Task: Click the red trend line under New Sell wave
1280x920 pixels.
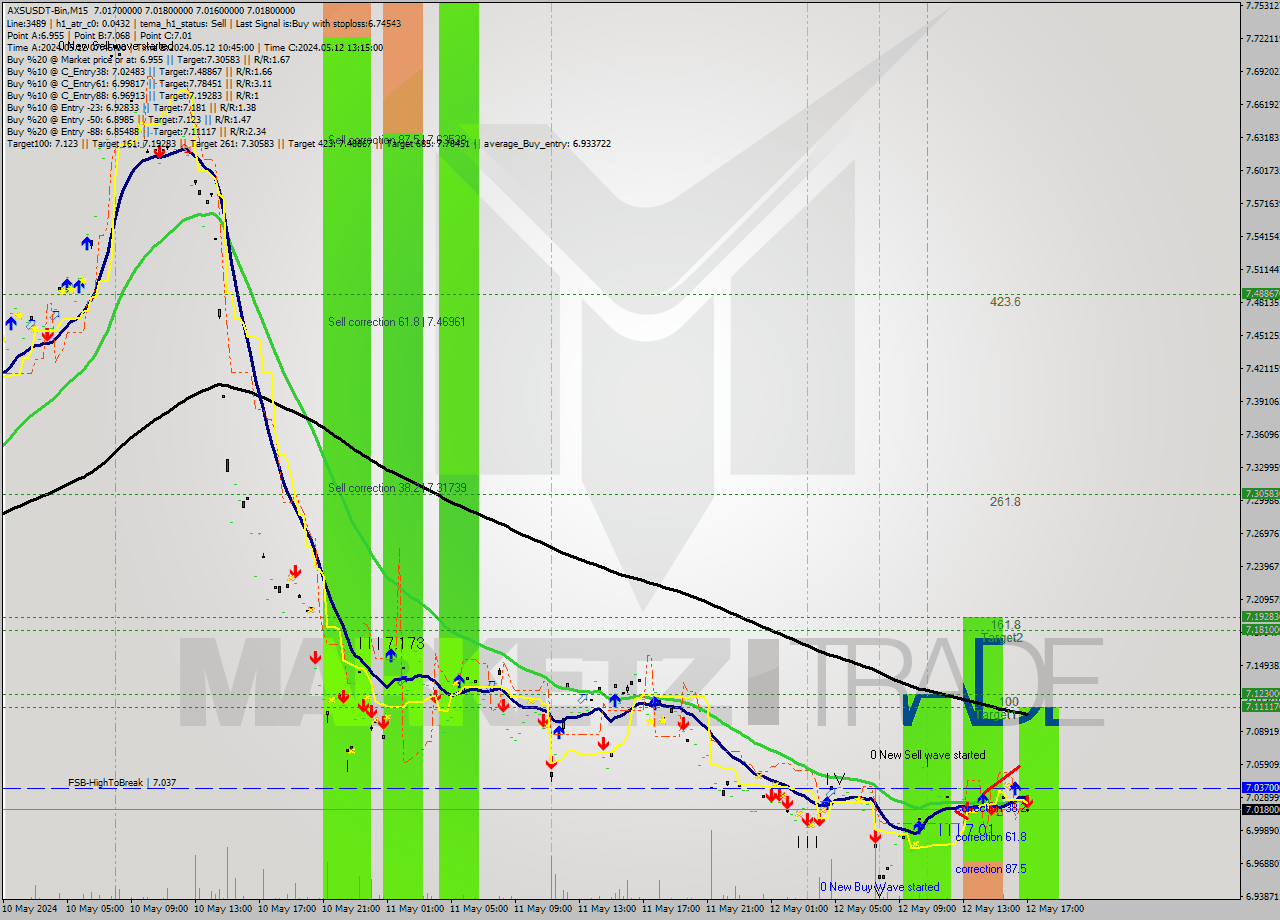Action: coord(1002,778)
